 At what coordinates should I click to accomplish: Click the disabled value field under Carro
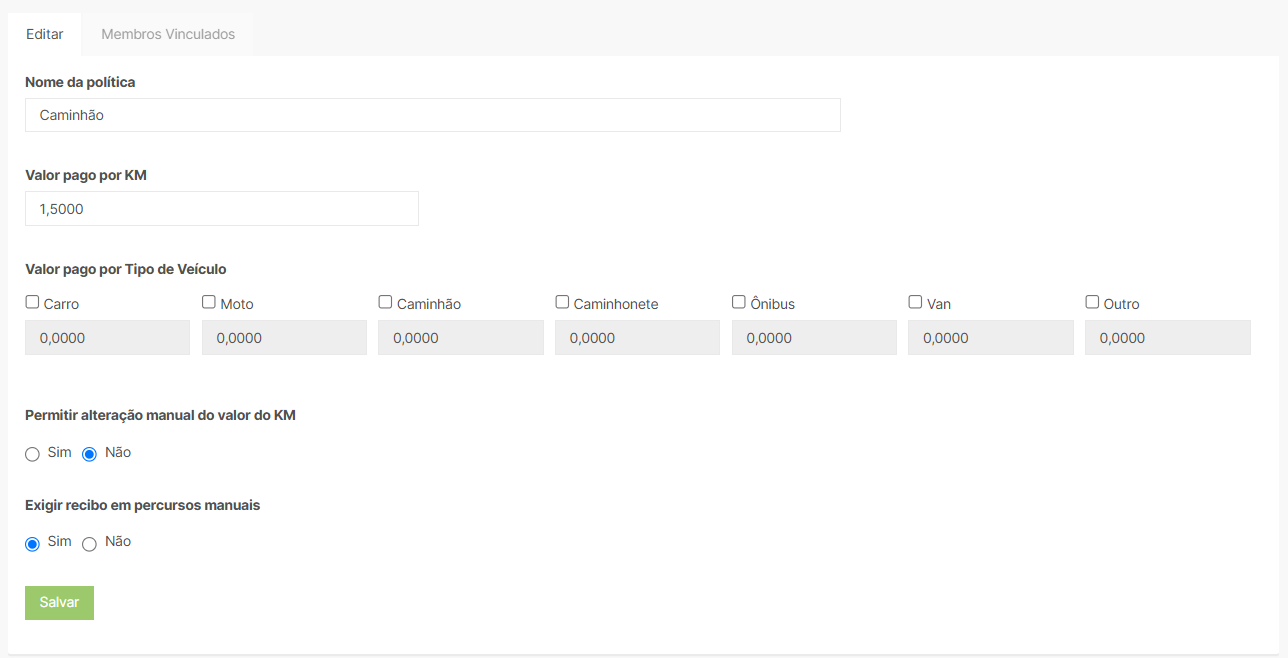click(x=107, y=338)
